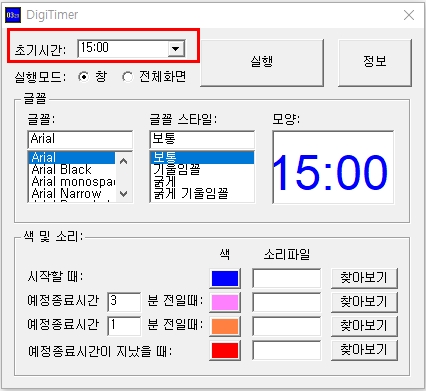Image resolution: width=426 pixels, height=391 pixels.
Task: Click the 지났을 때 sound file field
Action: click(x=287, y=351)
